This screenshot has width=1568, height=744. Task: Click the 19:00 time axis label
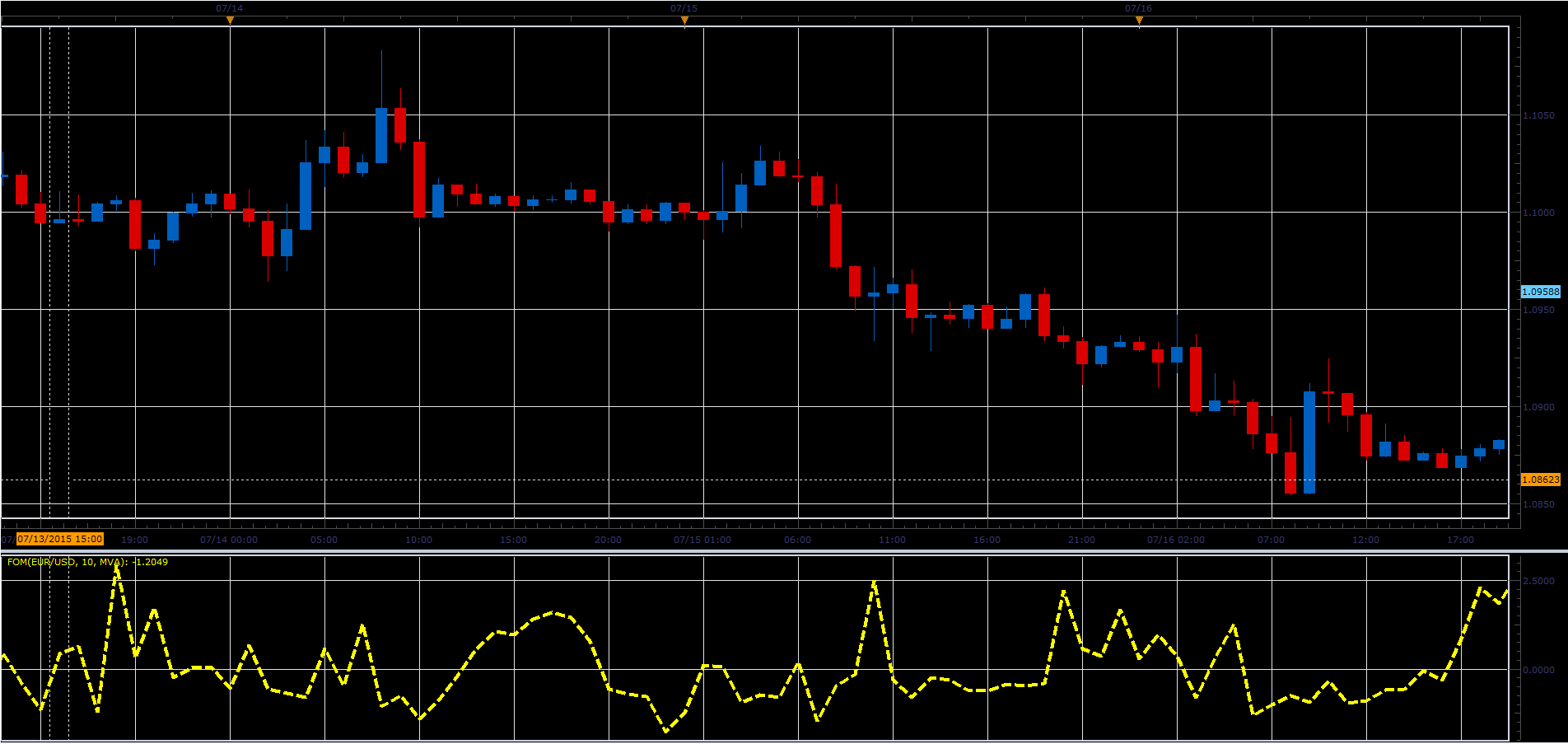[135, 540]
